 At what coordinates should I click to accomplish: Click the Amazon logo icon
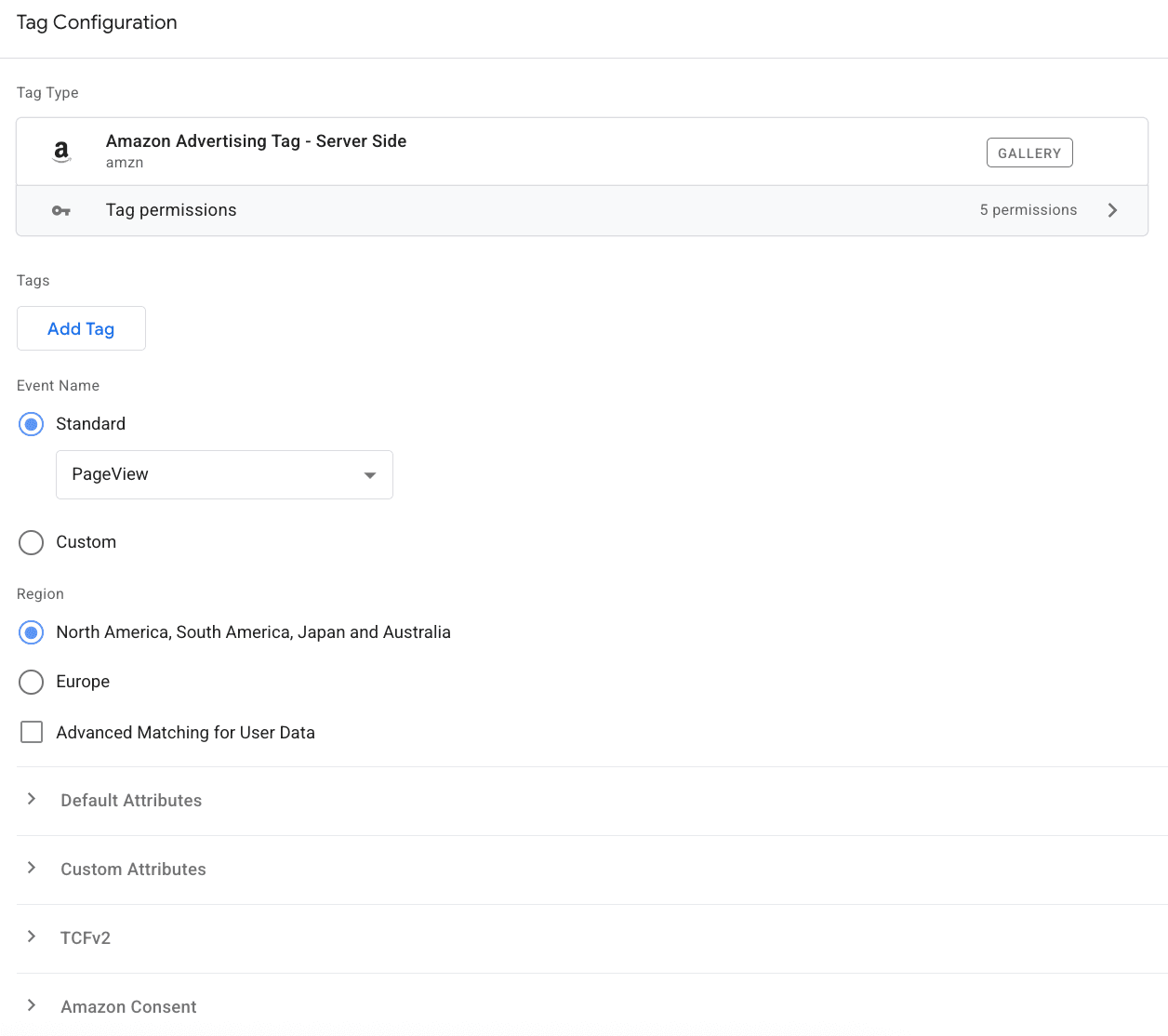tap(61, 152)
